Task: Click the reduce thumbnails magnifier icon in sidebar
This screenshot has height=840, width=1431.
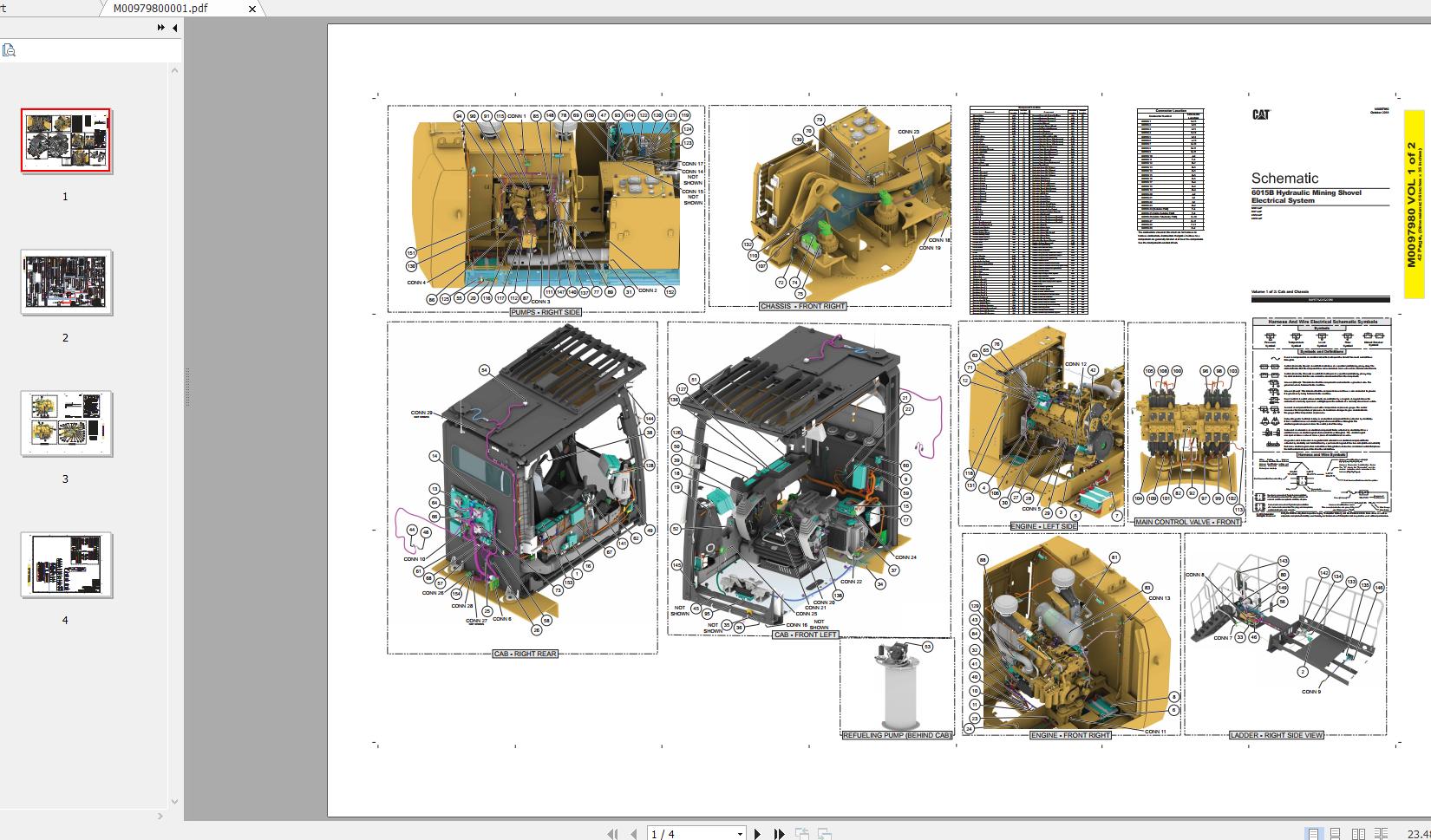Action: click(x=9, y=49)
